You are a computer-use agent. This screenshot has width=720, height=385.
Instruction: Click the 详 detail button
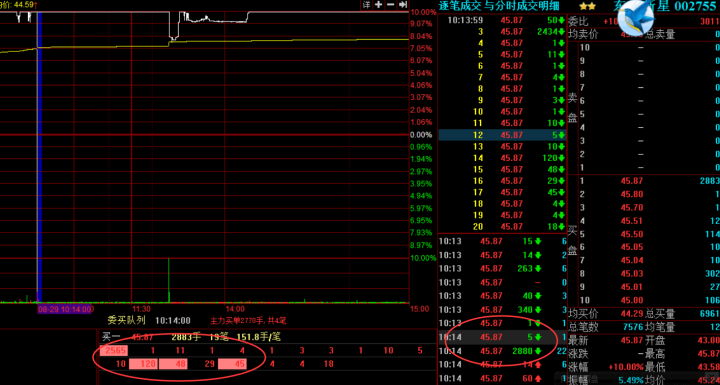pos(366,5)
